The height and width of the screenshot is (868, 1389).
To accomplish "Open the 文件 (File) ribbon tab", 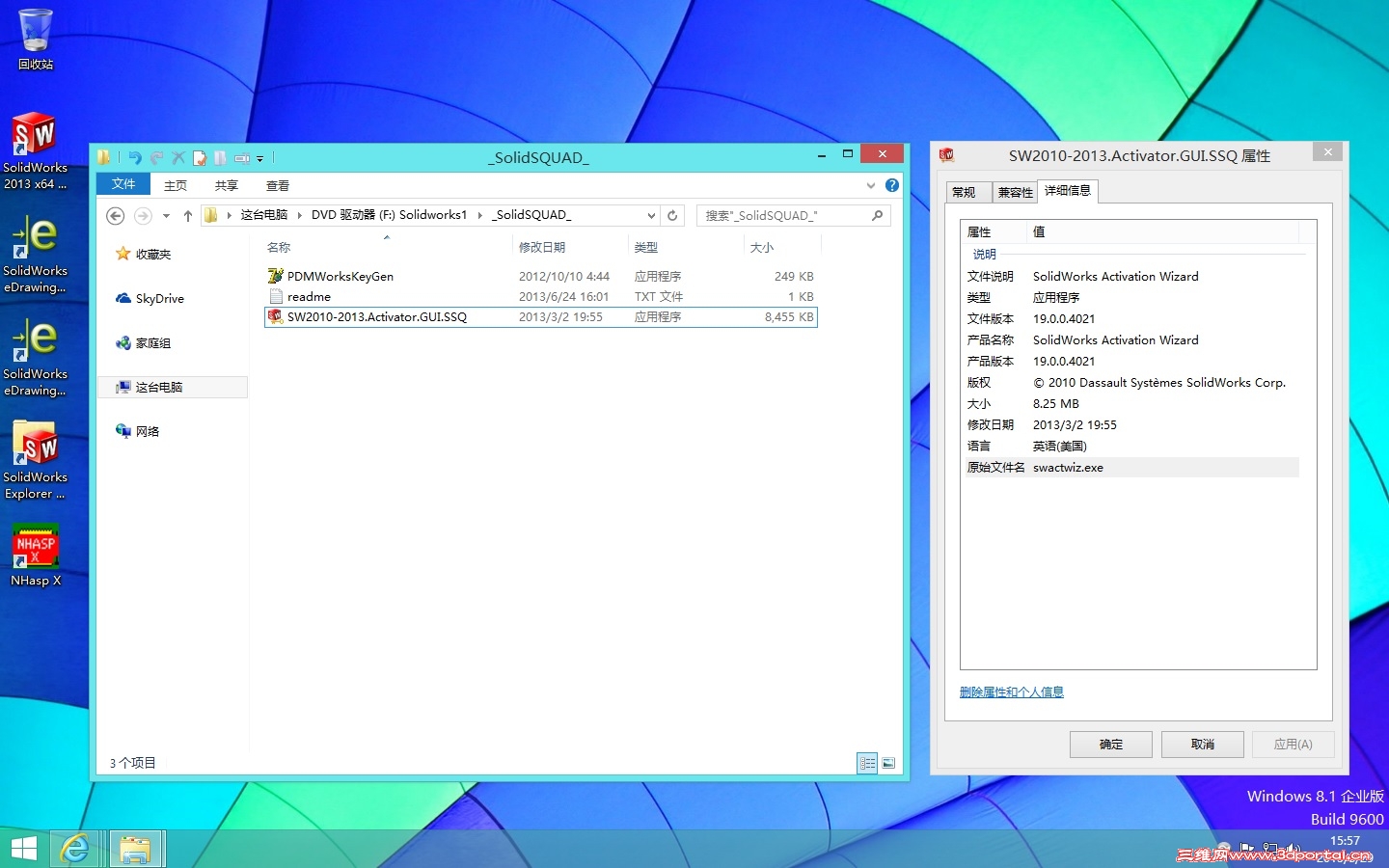I will (x=123, y=184).
